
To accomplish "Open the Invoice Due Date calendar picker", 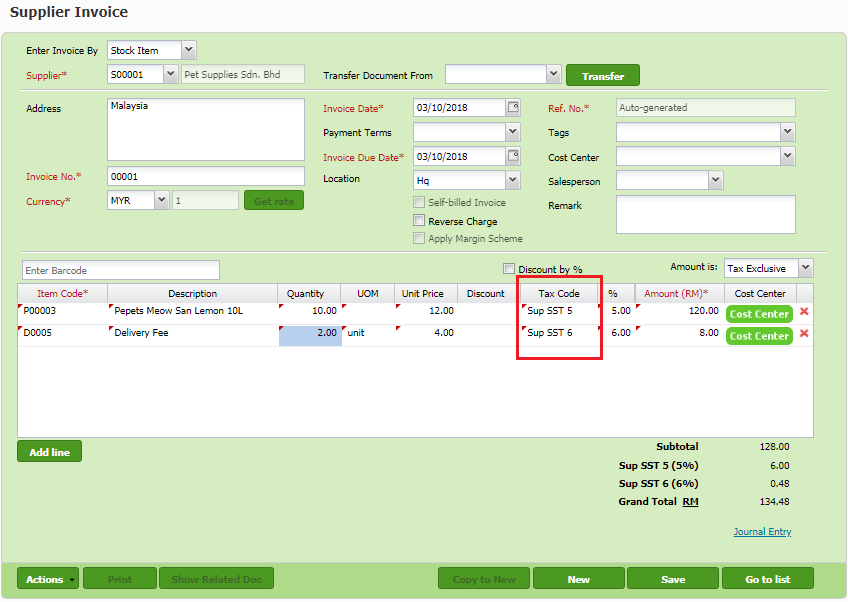I will [513, 156].
